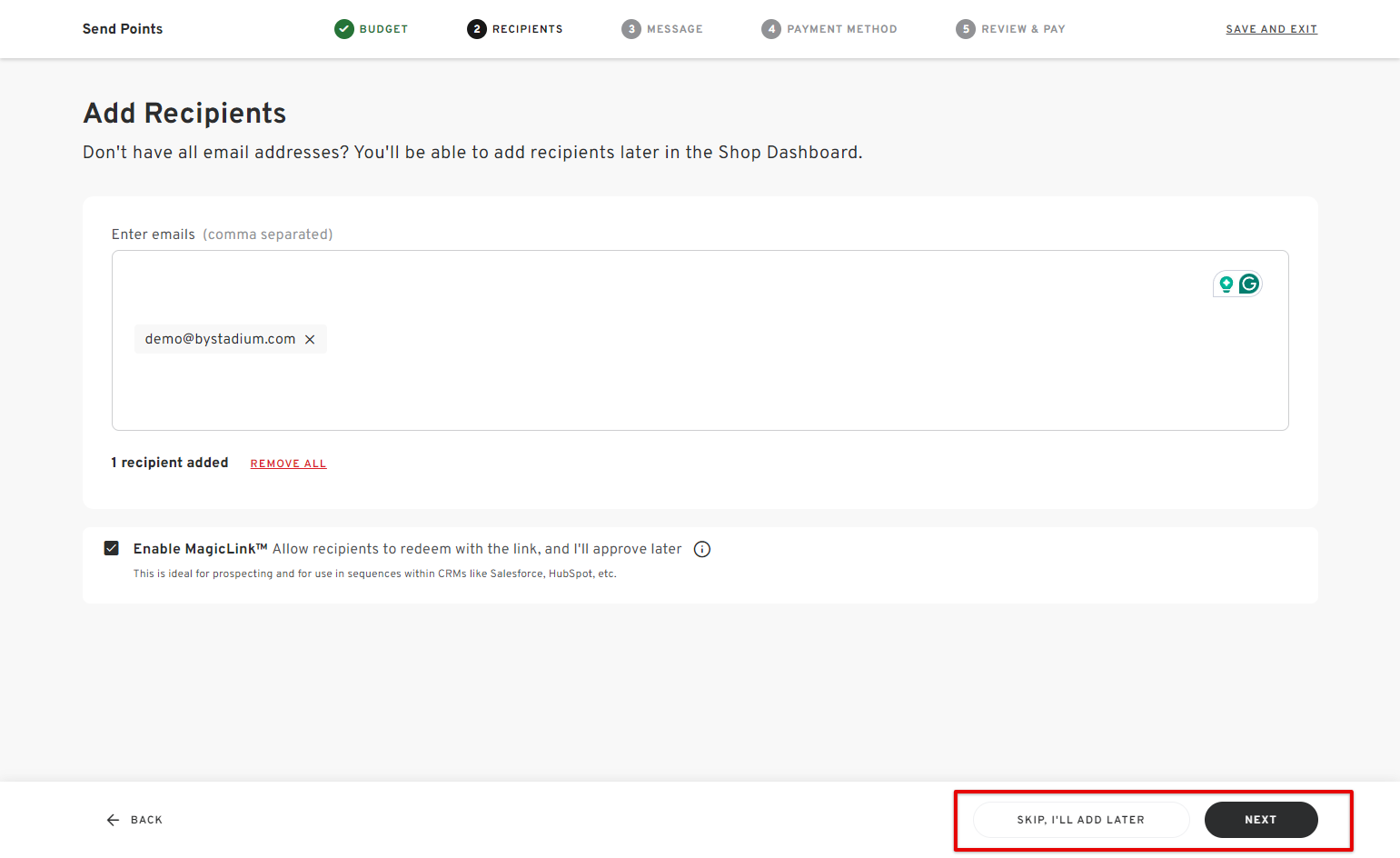
Task: Uncheck the Enable MagicLink checkbox
Action: coord(111,547)
